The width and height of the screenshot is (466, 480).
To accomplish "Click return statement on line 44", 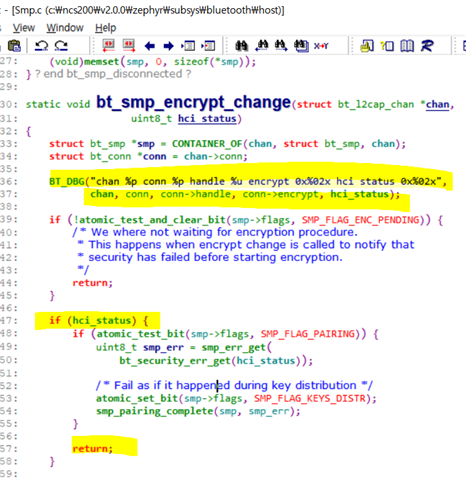I will coord(93,283).
